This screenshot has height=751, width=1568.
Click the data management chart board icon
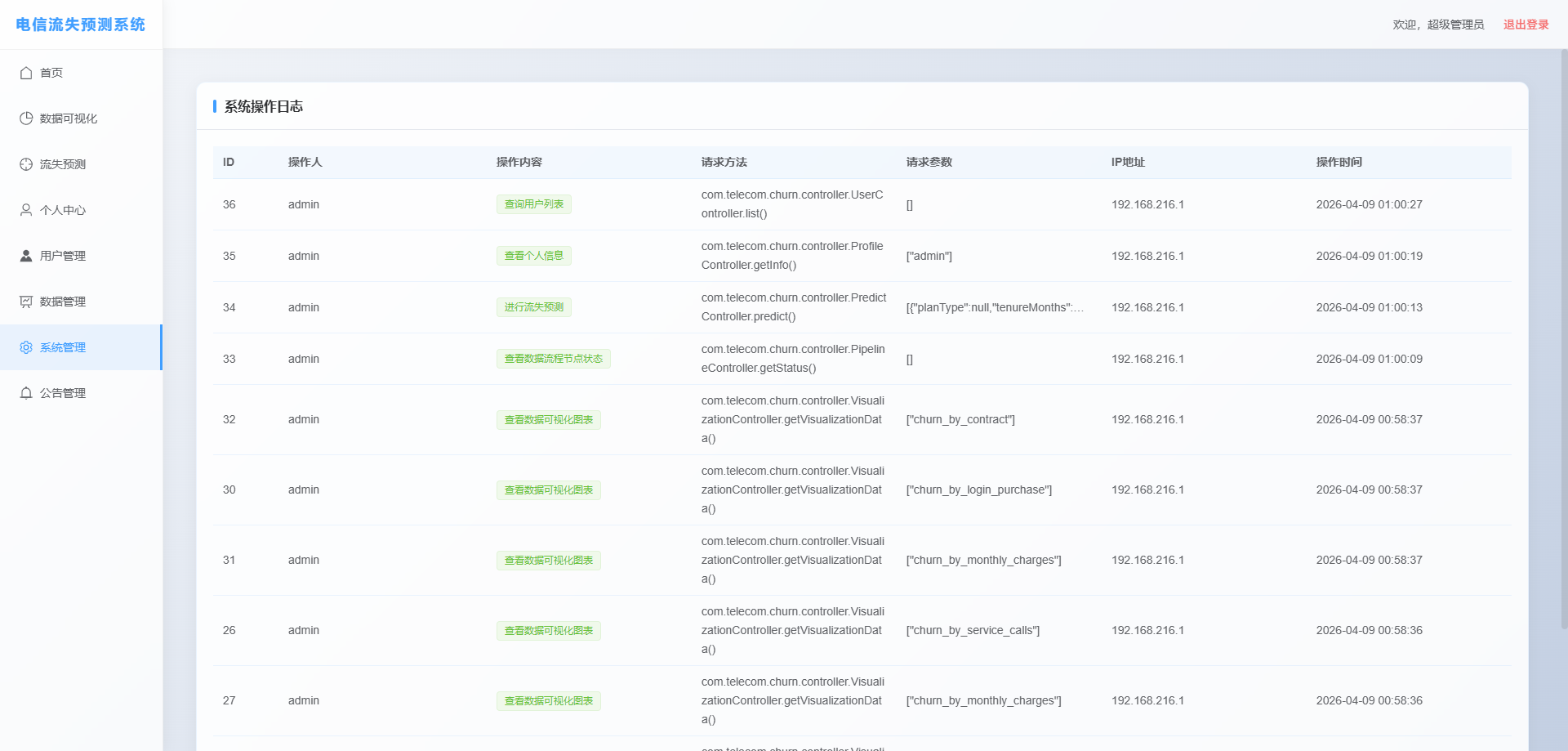tap(26, 302)
